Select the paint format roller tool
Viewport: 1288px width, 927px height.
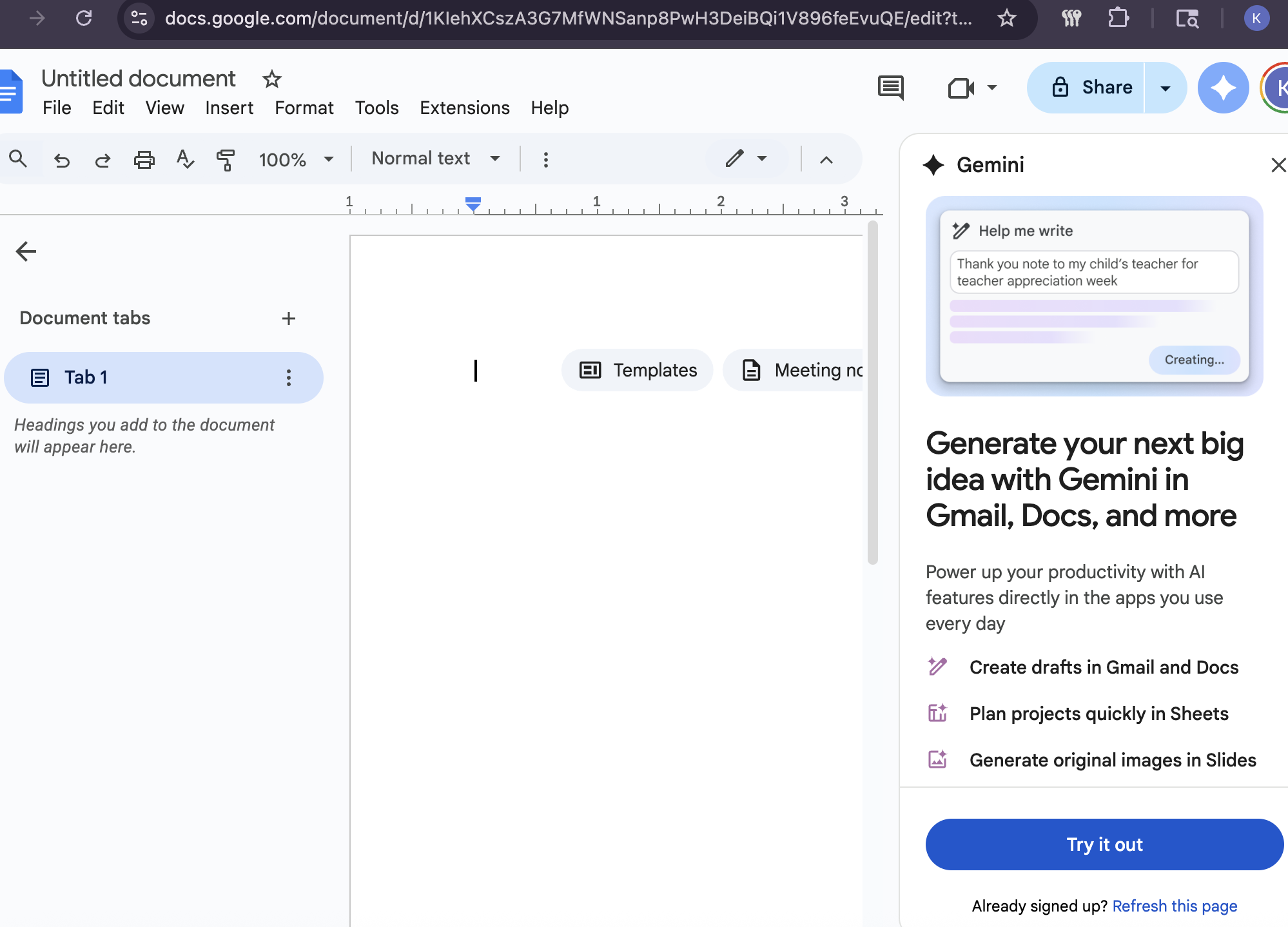coord(226,160)
